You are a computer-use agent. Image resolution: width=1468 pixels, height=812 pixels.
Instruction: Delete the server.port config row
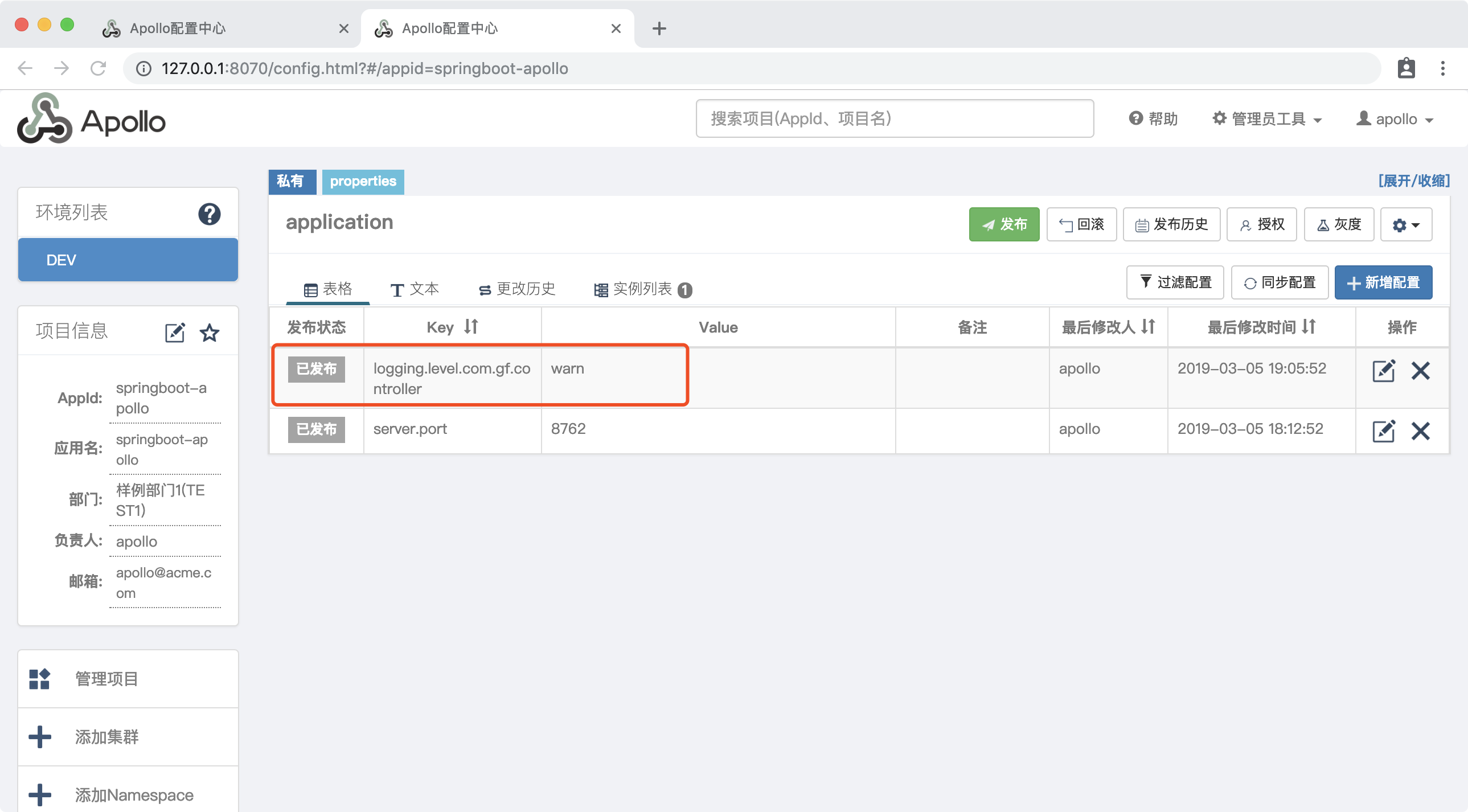coord(1420,431)
